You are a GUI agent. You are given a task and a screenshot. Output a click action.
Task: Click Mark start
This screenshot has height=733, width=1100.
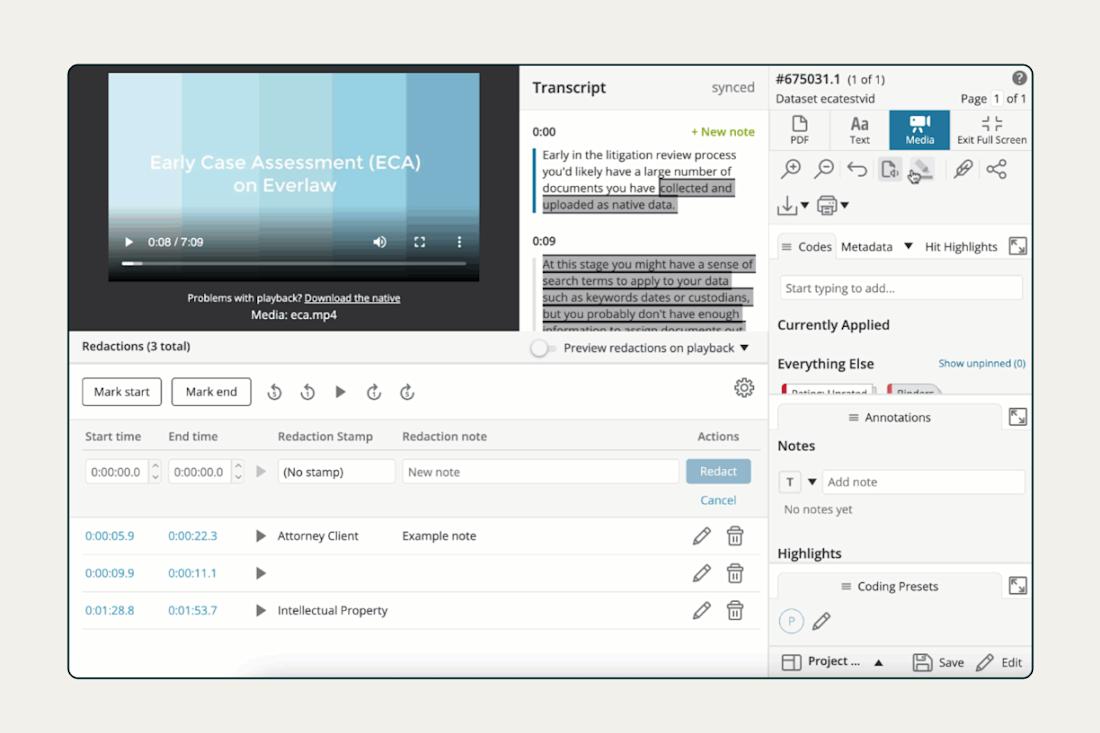click(x=122, y=391)
